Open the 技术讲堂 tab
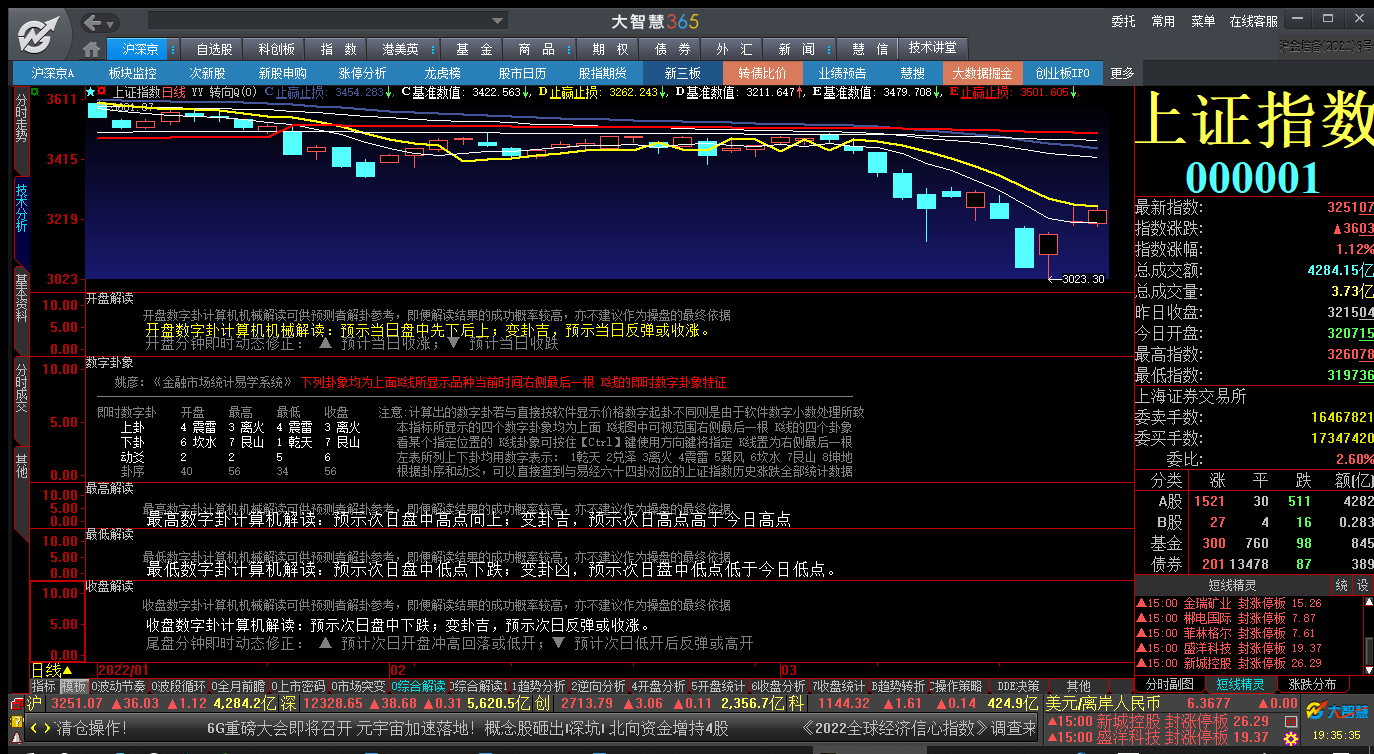 tap(932, 48)
